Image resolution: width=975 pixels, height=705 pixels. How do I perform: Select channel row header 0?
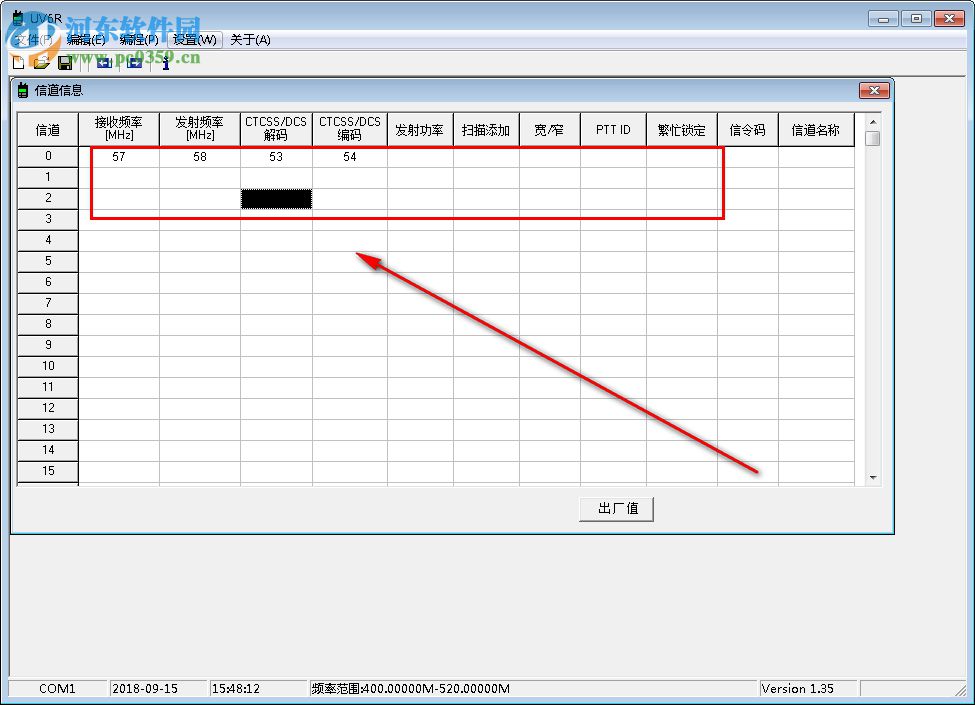click(x=48, y=156)
